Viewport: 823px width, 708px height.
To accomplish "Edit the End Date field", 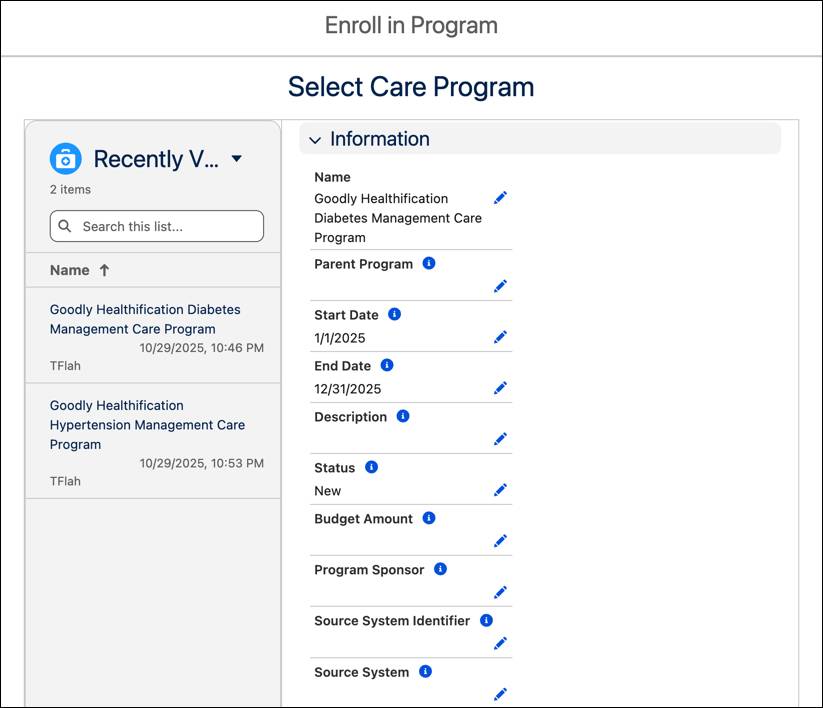I will tap(500, 388).
